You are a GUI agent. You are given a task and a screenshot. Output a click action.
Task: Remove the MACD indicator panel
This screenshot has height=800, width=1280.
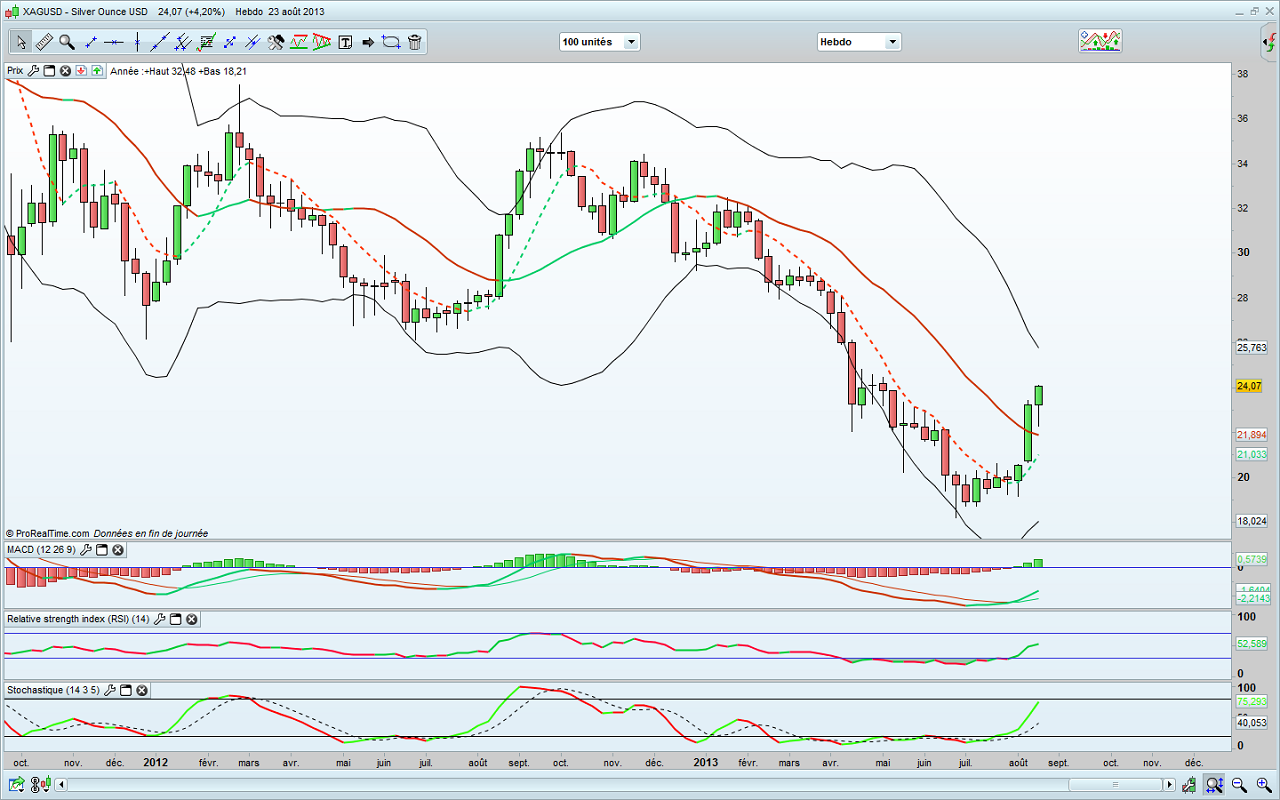[118, 550]
